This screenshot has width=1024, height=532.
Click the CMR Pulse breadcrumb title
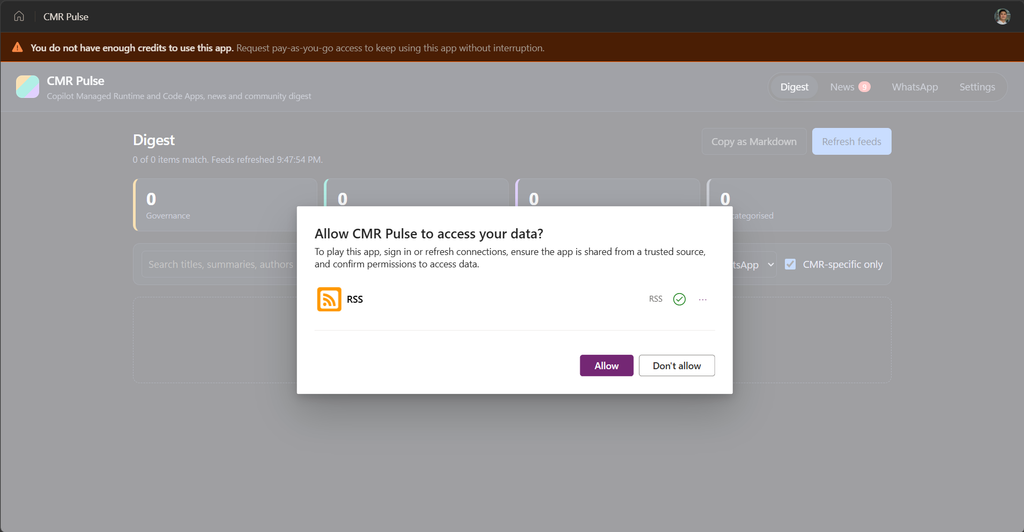(66, 16)
